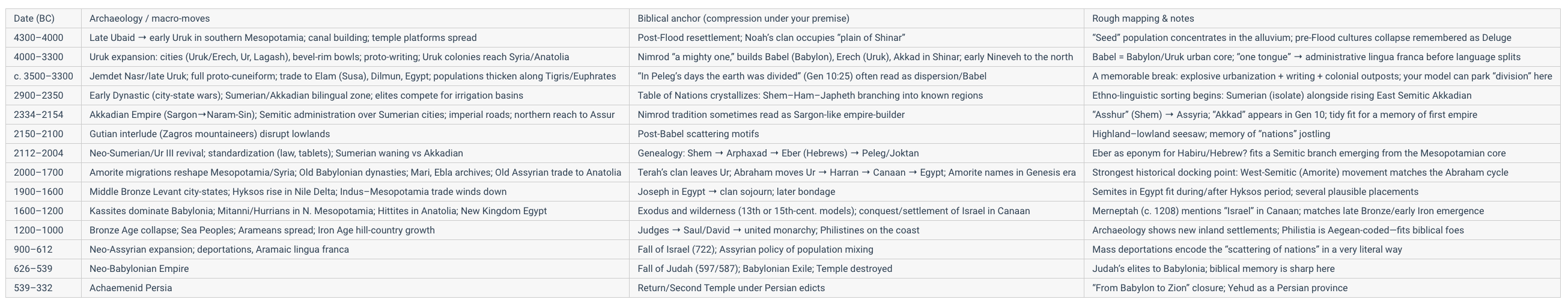Select the 'Merneptah (c. 1208)' notes cell
The width and height of the screenshot is (1568, 305).
point(1323,211)
